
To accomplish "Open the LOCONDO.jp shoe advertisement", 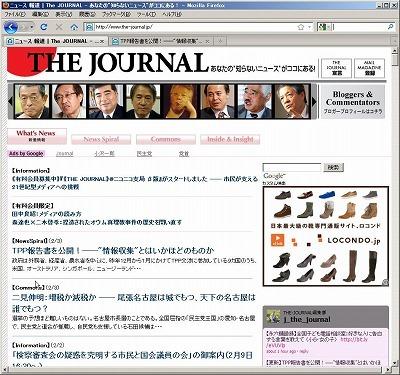I will pyautogui.click(x=326, y=236).
